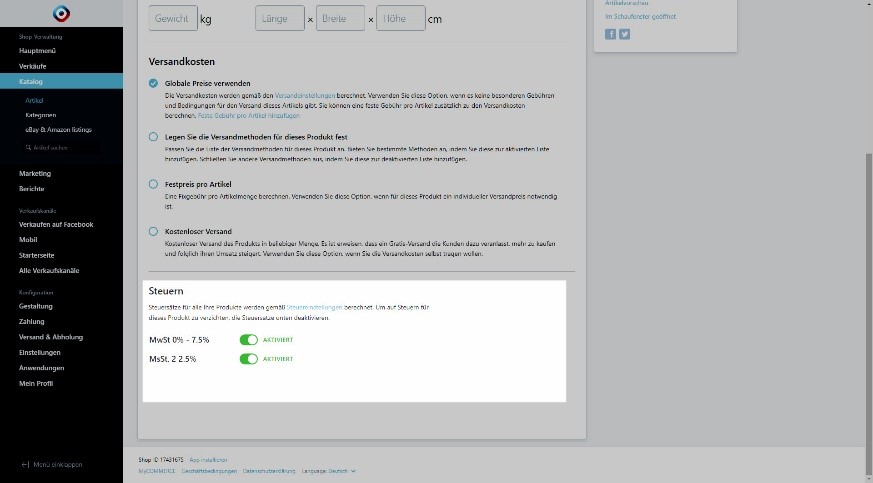
Task: Turn off the MsSt. 2 2.5% toggle
Action: [x=249, y=359]
